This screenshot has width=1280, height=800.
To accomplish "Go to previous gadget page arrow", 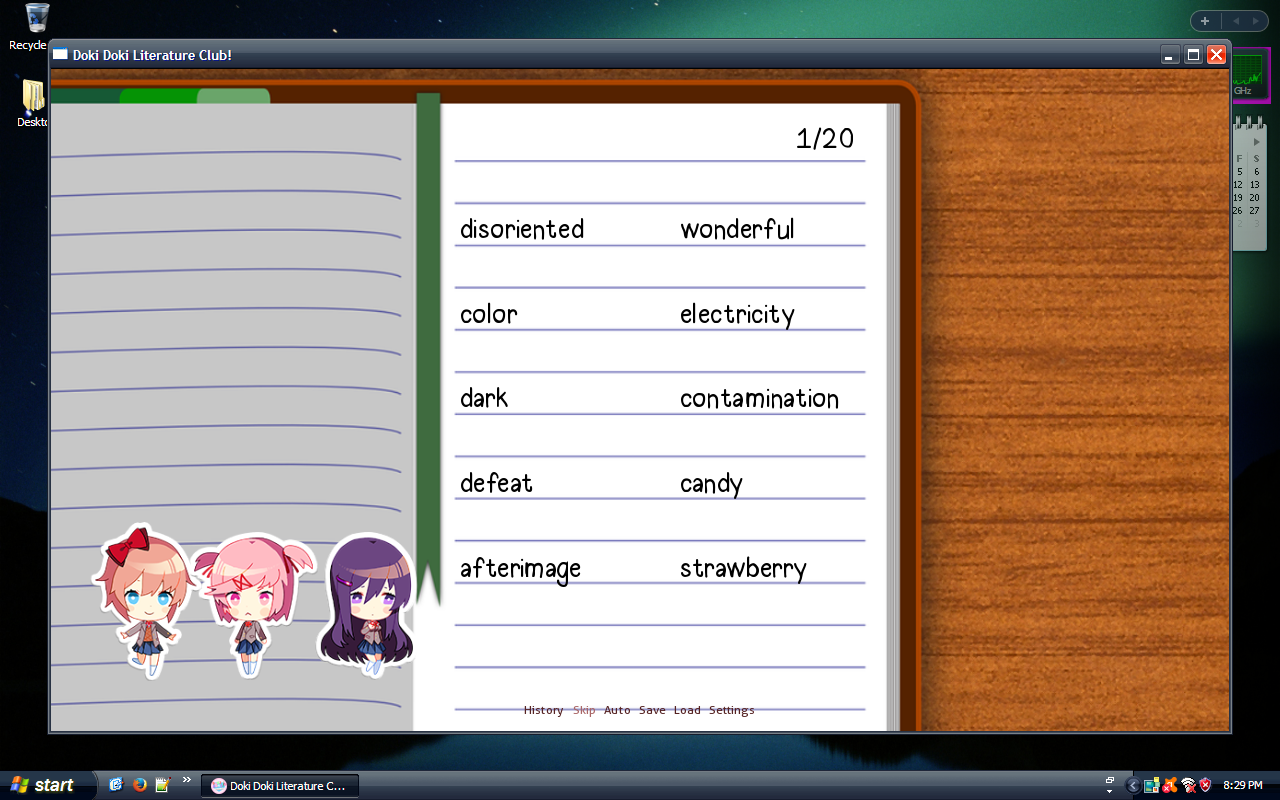I will [1236, 21].
